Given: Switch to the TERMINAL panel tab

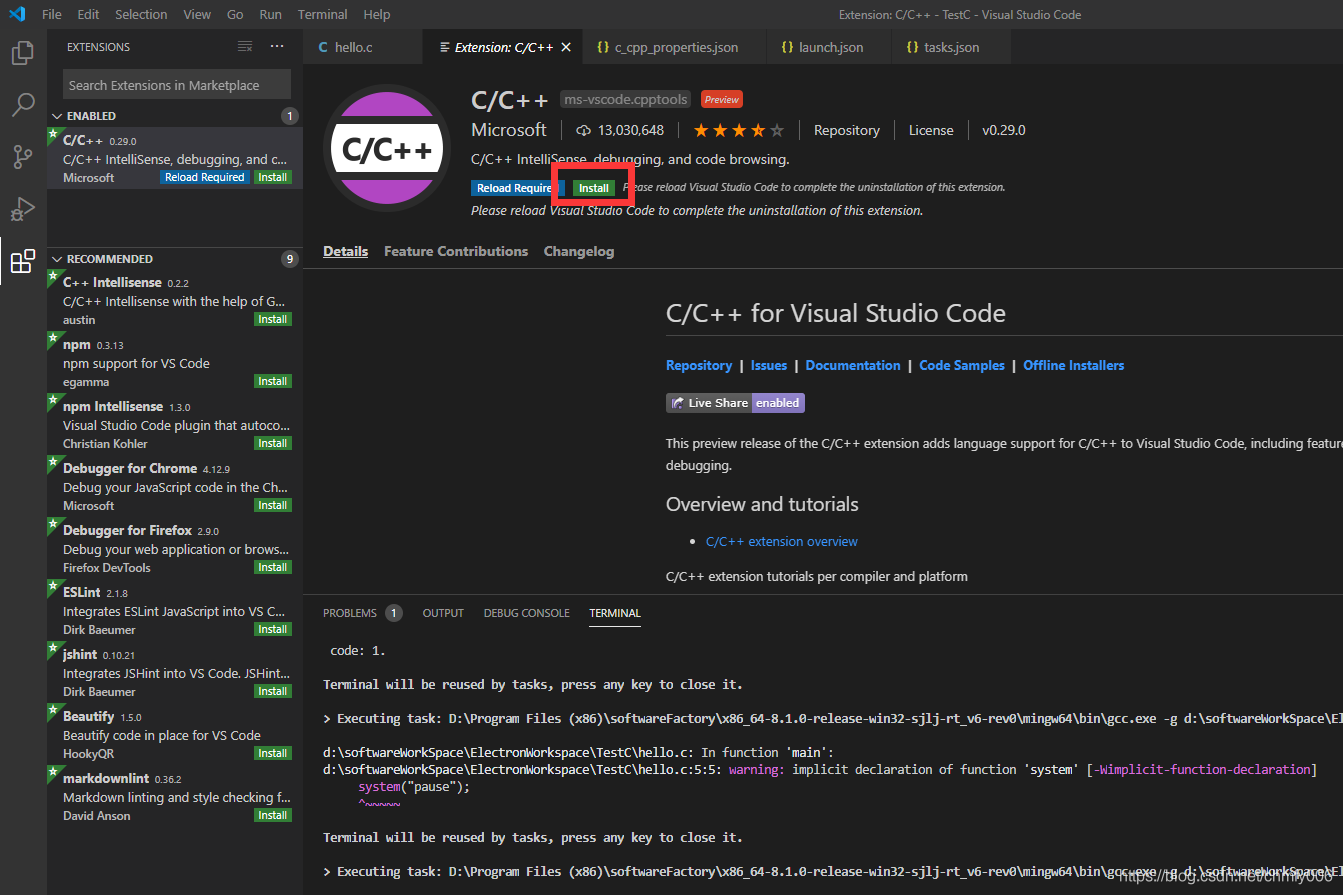Looking at the screenshot, I should [x=615, y=613].
